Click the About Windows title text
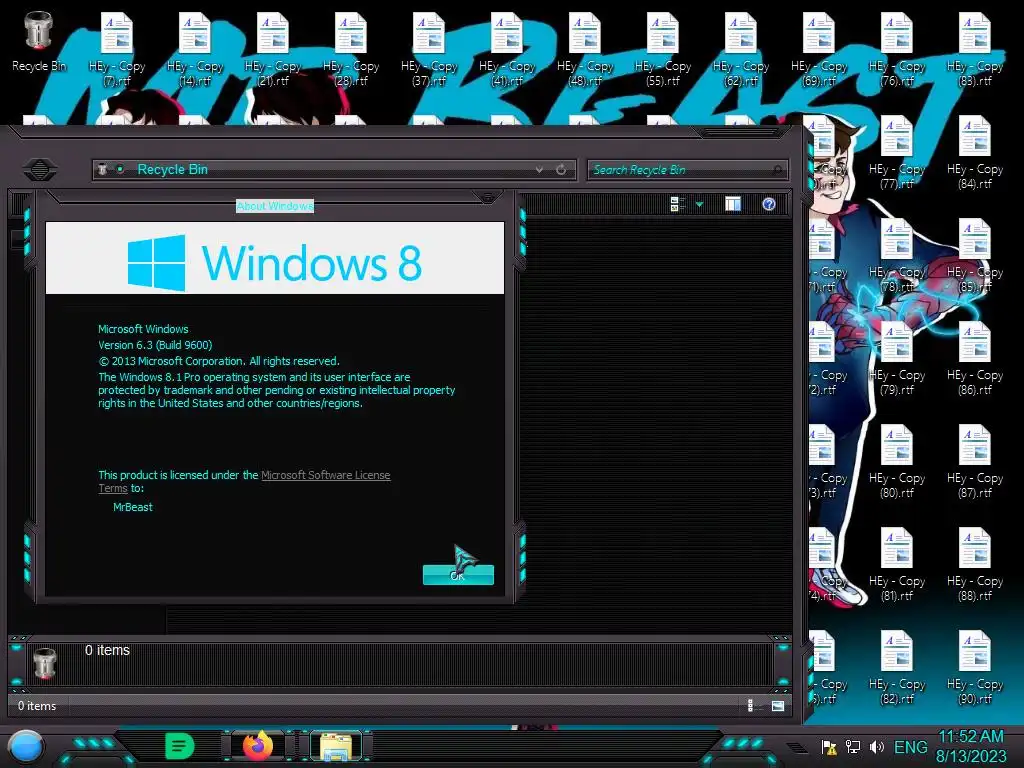 pos(275,206)
